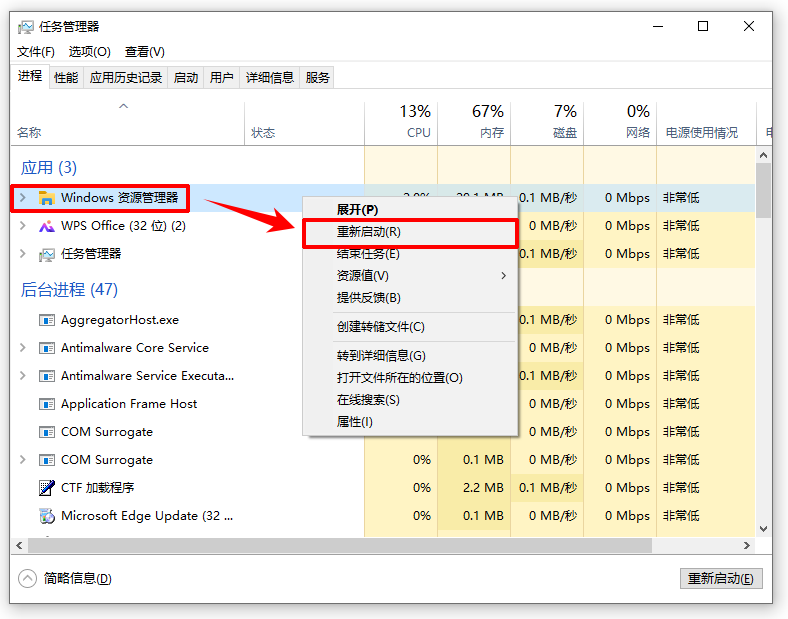The height and width of the screenshot is (619, 788).
Task: Click the vertical scrollbar up arrow
Action: point(763,155)
